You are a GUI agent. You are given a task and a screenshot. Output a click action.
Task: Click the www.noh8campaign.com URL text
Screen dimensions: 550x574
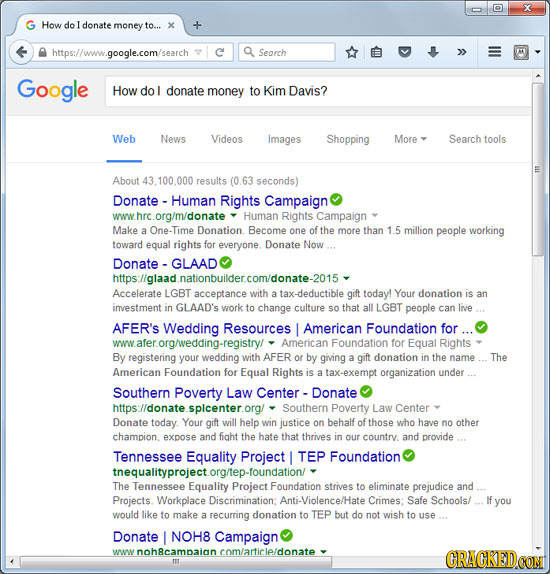[214, 551]
